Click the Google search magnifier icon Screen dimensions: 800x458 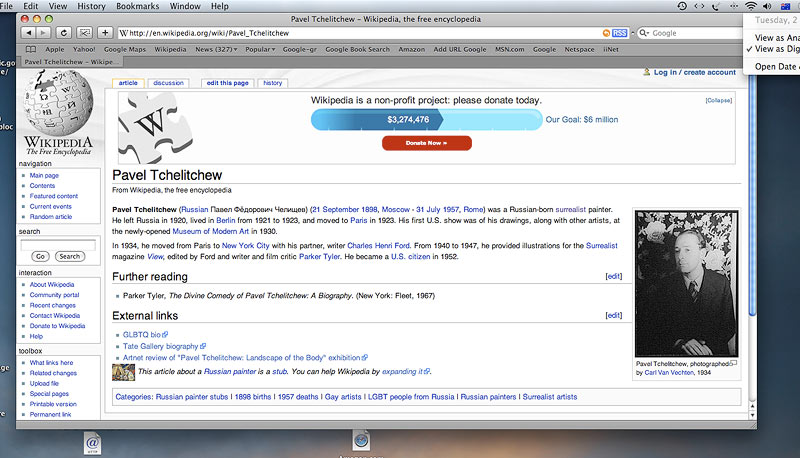644,33
